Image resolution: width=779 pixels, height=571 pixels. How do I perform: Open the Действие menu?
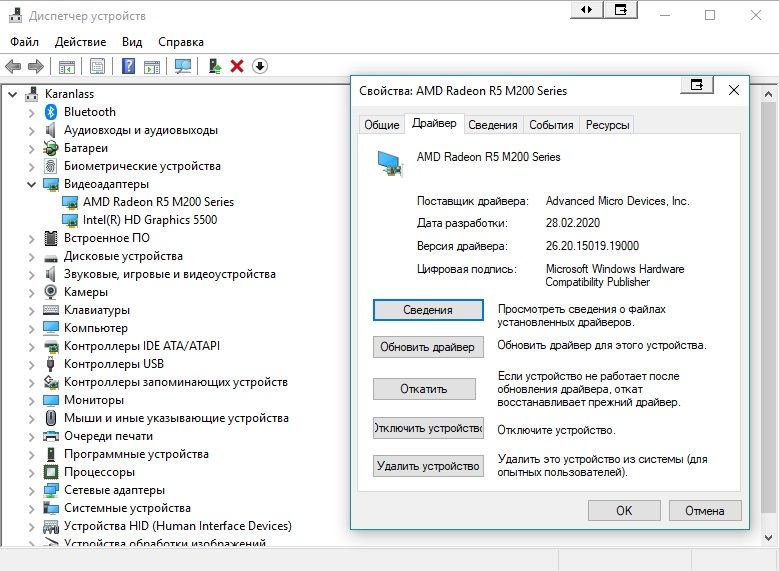[80, 42]
